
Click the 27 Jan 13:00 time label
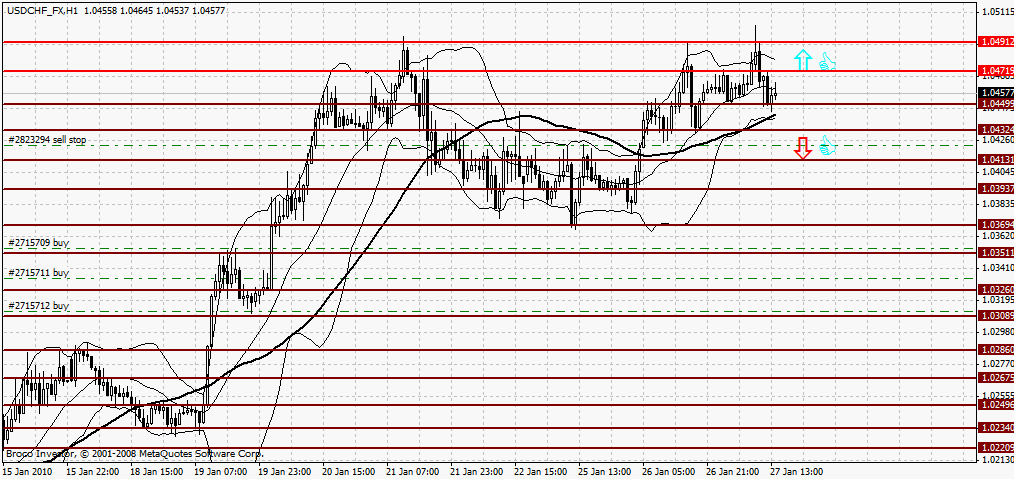click(795, 473)
